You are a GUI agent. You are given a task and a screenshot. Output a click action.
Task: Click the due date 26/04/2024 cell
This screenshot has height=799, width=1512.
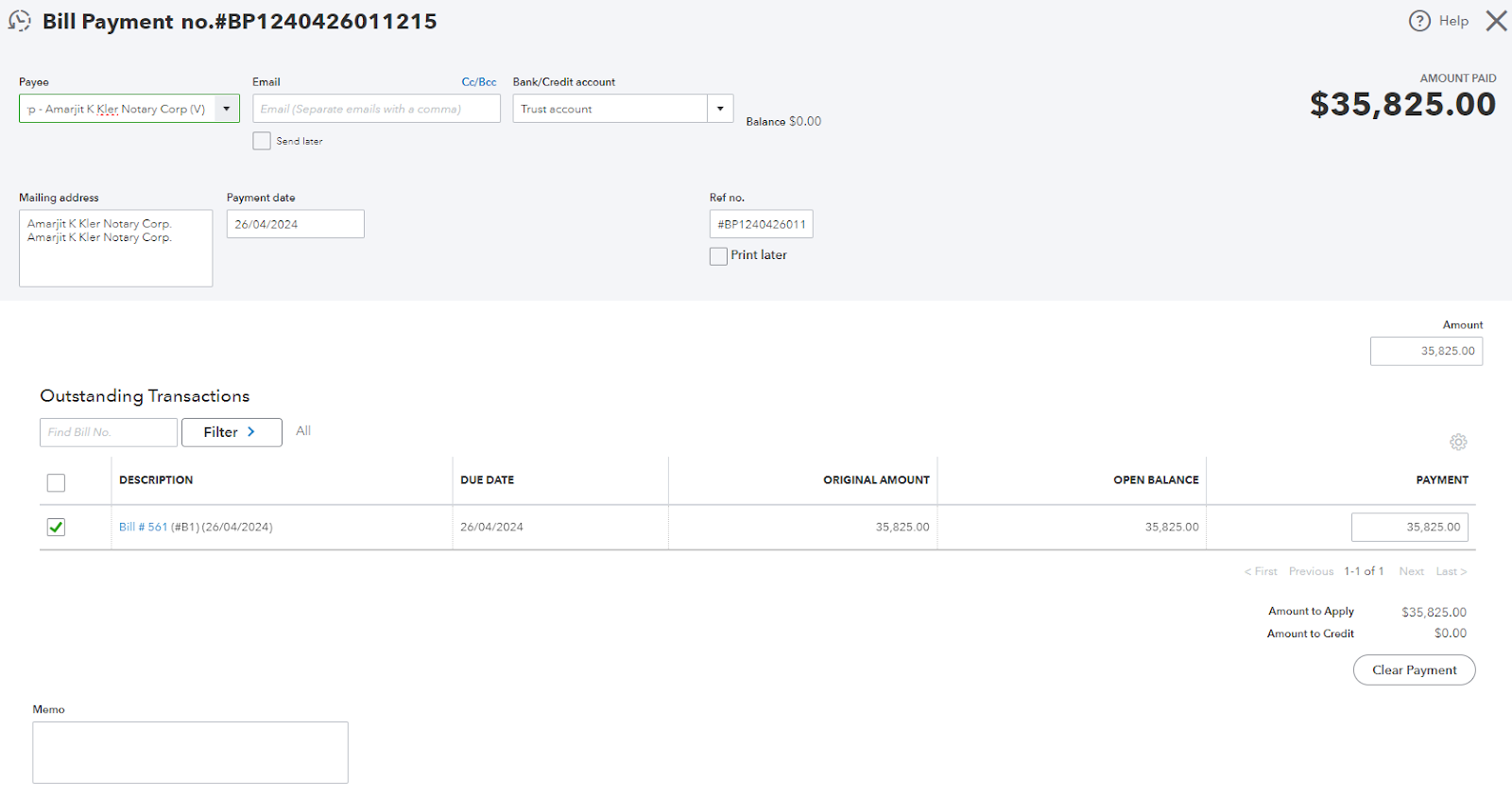491,527
